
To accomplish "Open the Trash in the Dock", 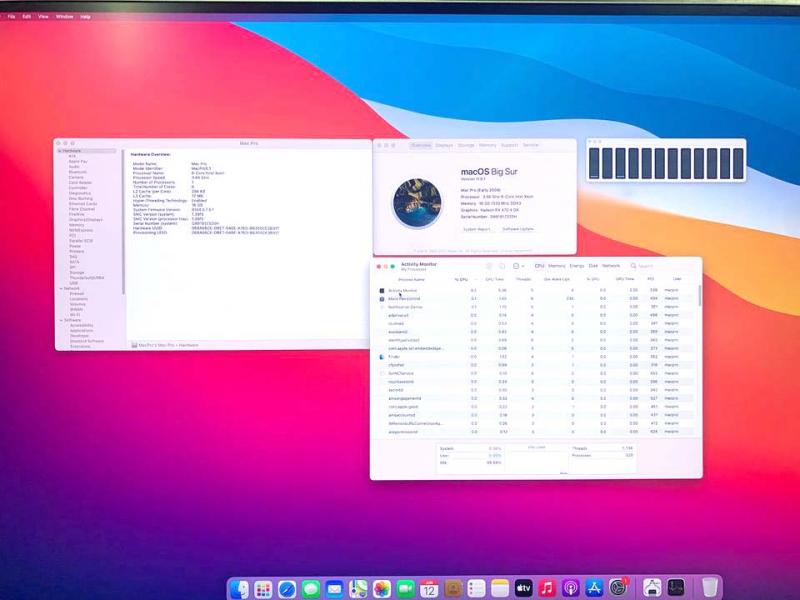I will pos(710,587).
